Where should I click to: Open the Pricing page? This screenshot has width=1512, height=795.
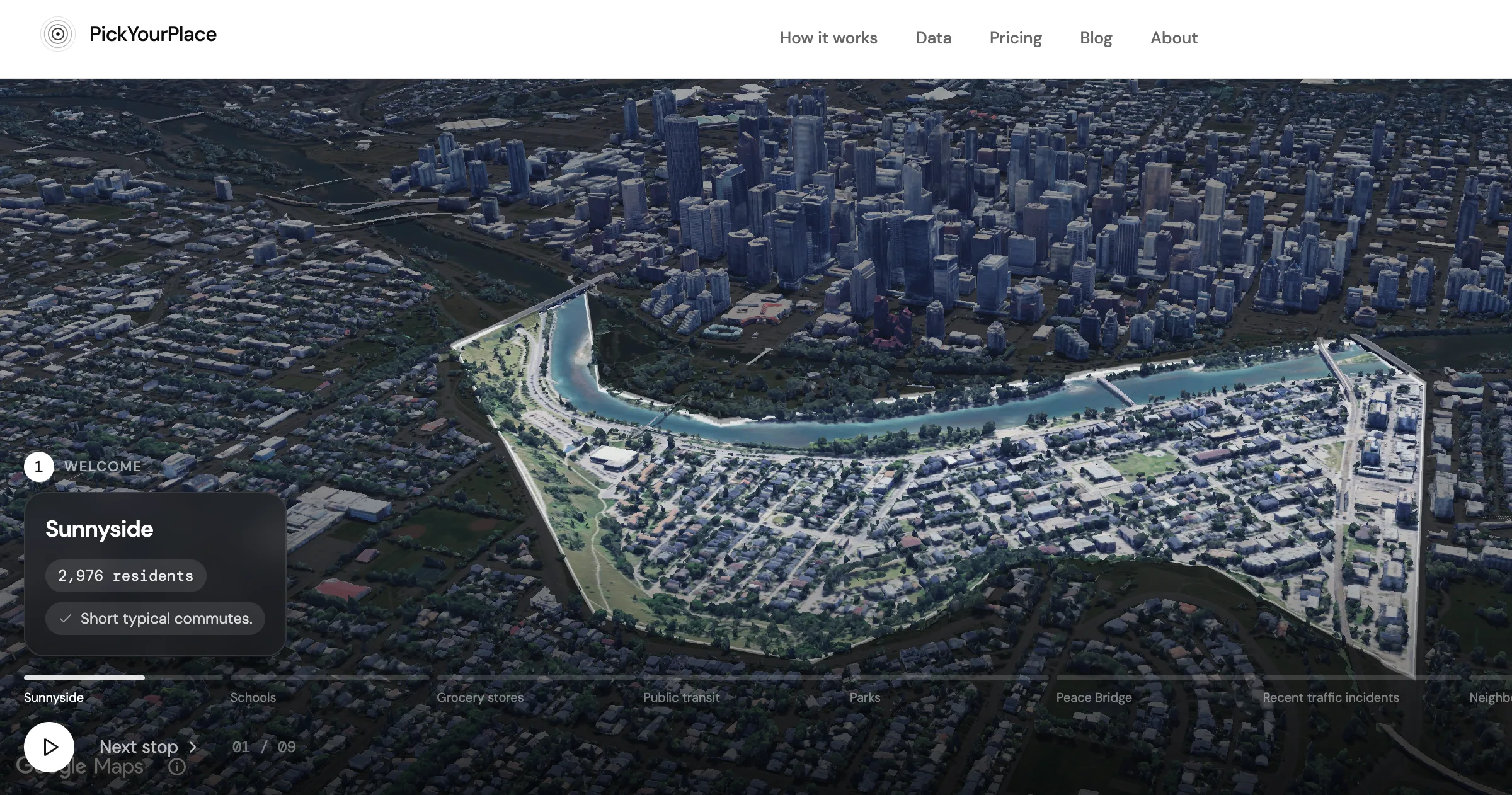tap(1016, 38)
